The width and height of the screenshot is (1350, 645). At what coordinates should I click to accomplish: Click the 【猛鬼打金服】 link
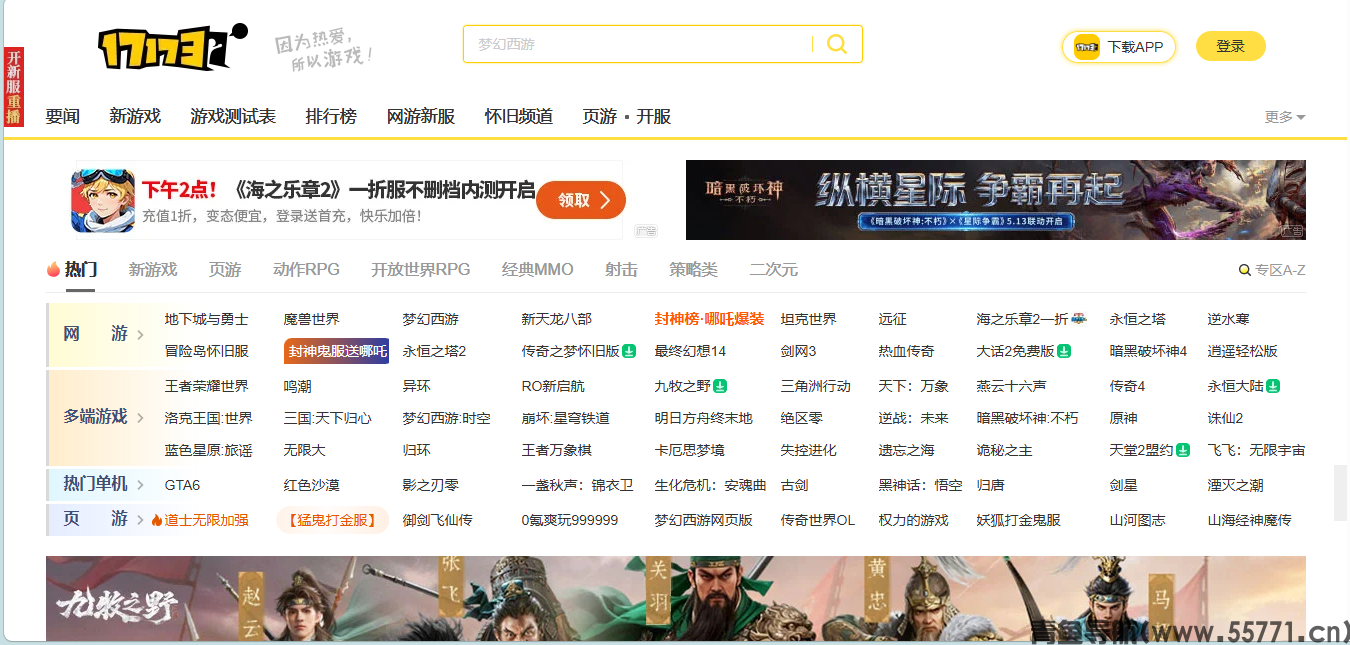click(332, 520)
